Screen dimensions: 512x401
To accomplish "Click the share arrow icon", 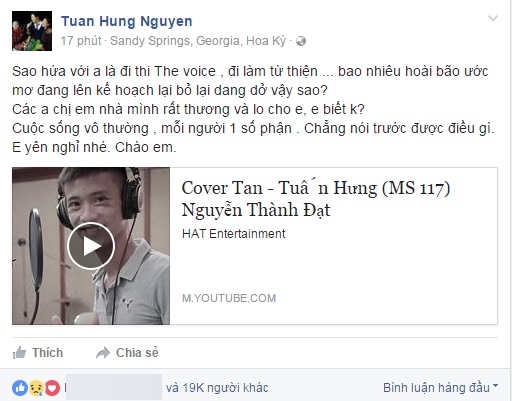I will [x=103, y=353].
